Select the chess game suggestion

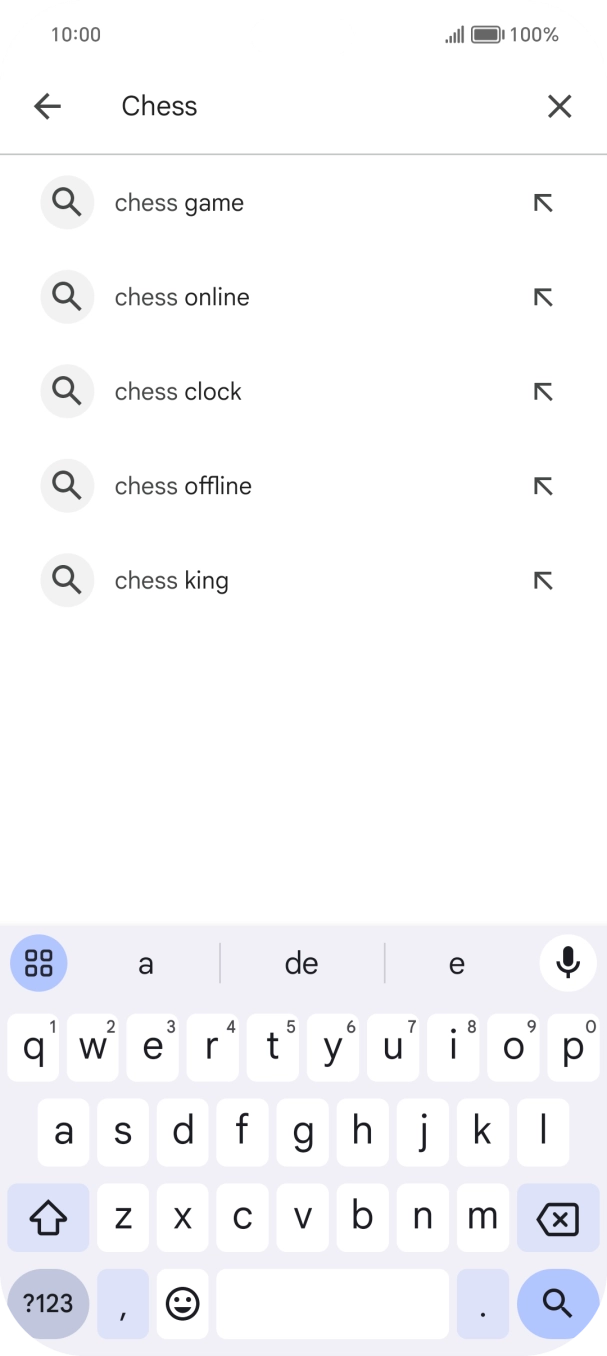click(180, 202)
